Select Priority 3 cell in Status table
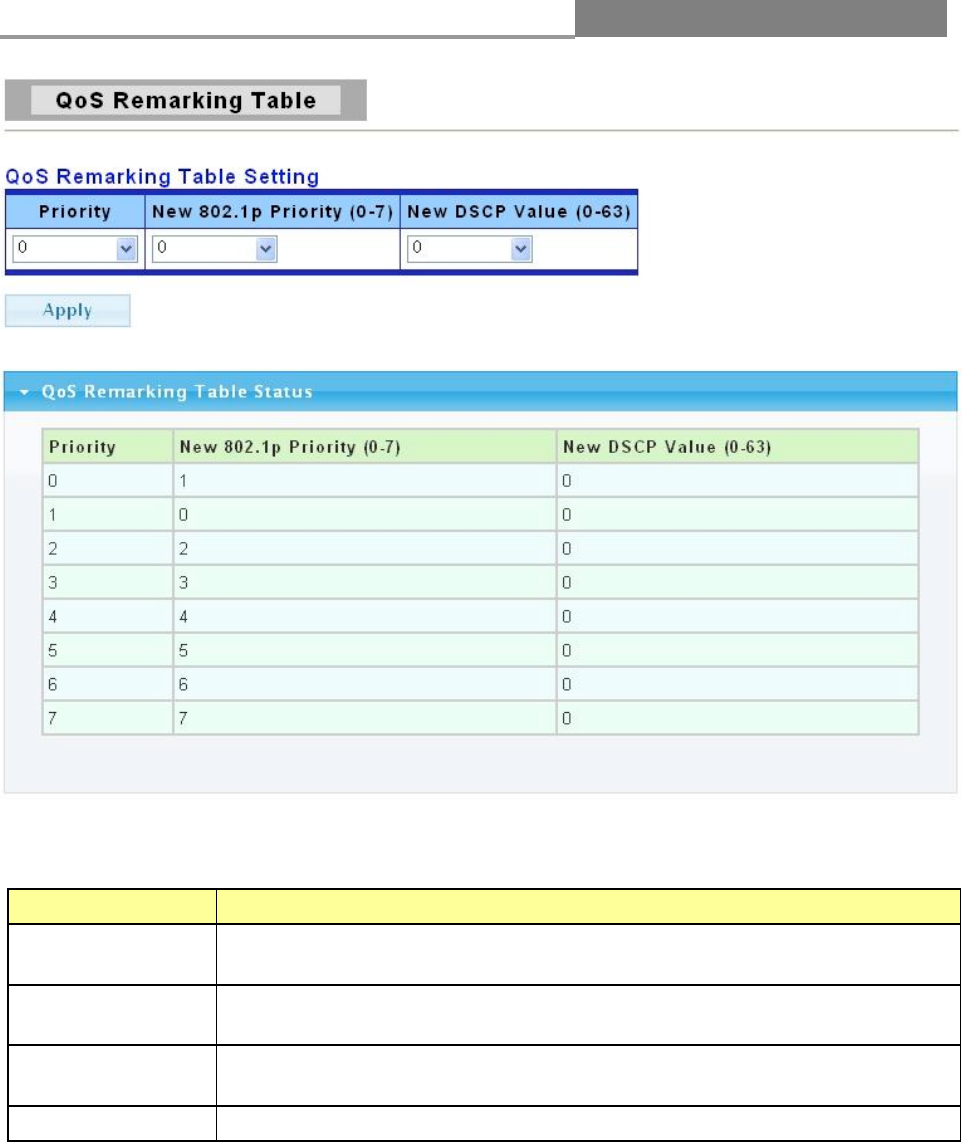This screenshot has height=1142, width=964. [108, 583]
